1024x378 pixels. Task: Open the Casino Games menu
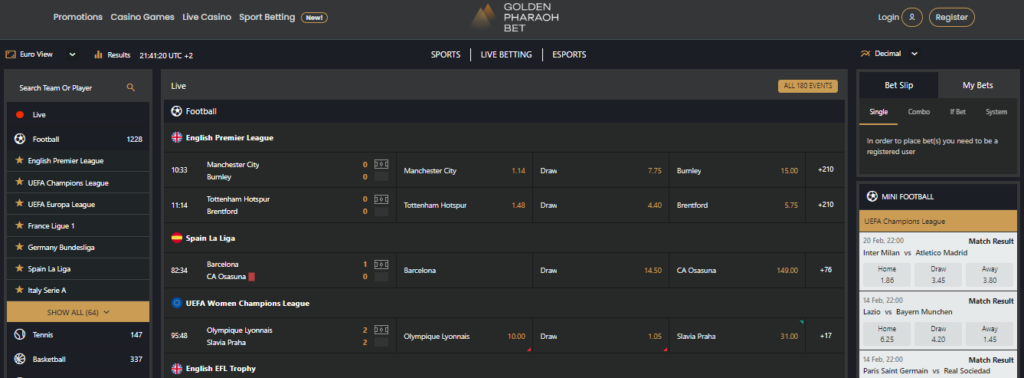142,18
